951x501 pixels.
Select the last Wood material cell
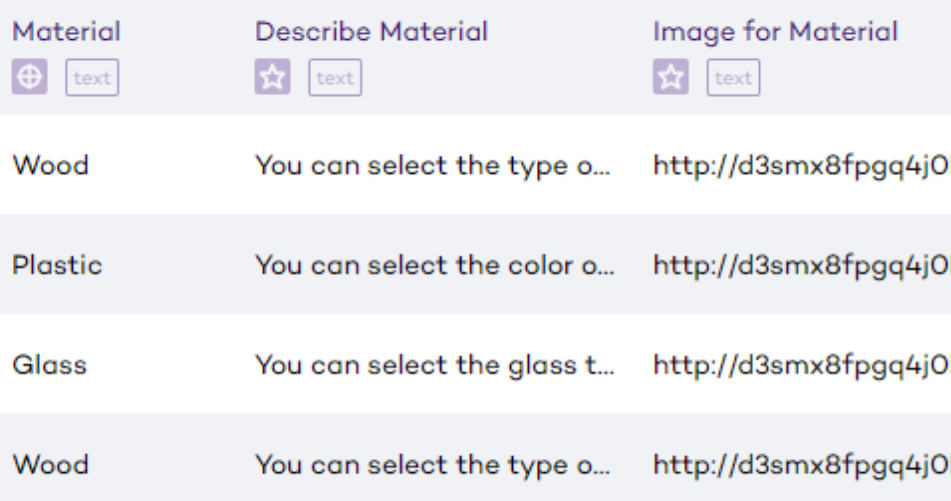pyautogui.click(x=50, y=465)
